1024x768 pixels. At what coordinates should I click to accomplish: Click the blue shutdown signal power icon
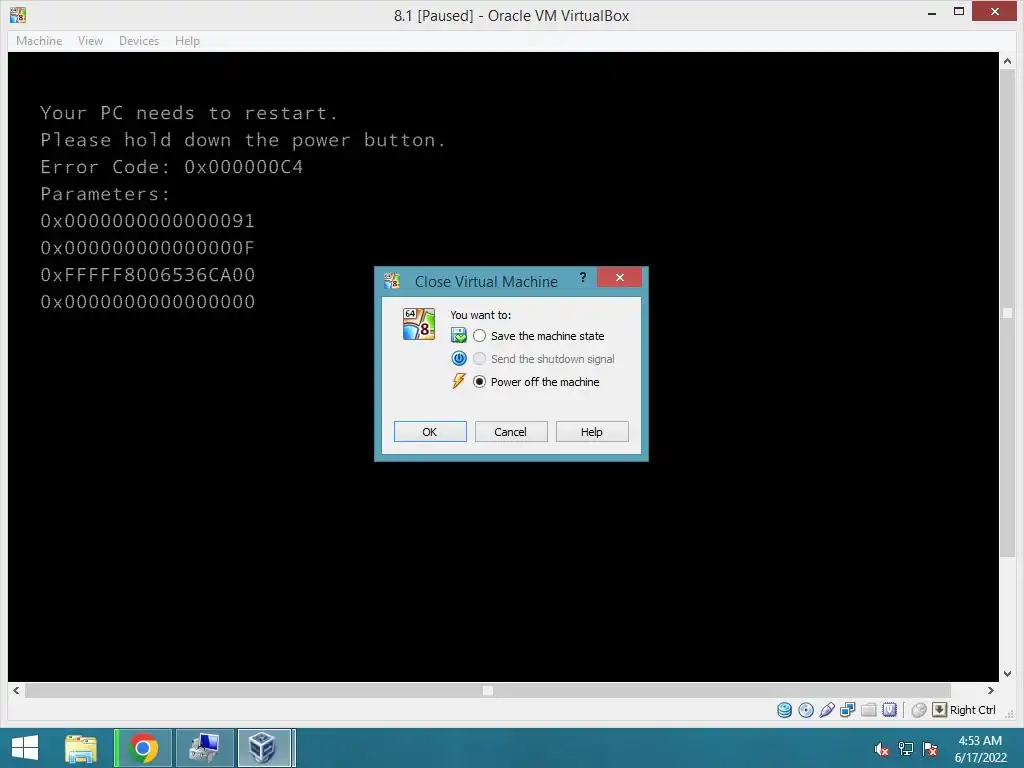(x=459, y=359)
